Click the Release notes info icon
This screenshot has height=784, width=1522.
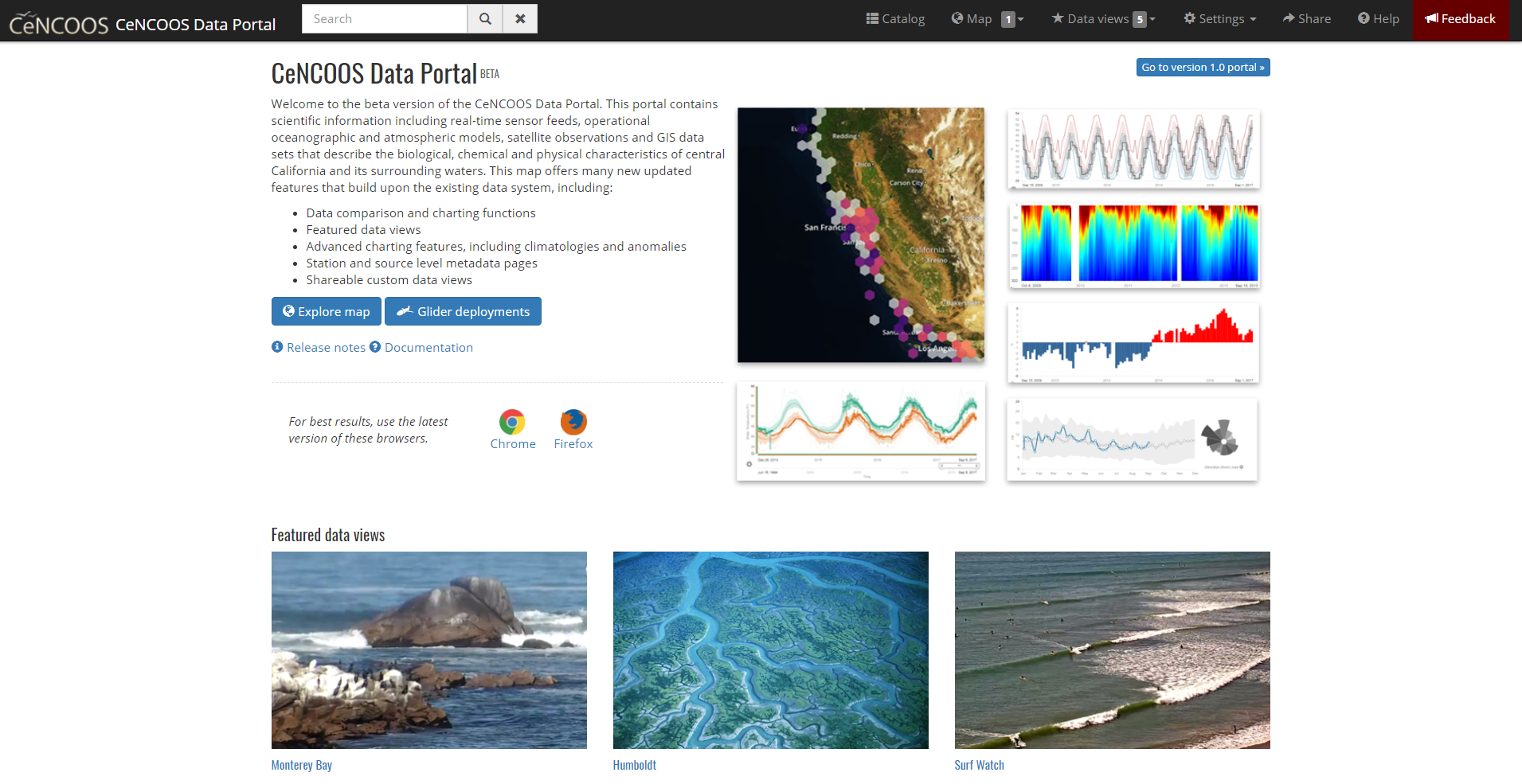(x=277, y=347)
